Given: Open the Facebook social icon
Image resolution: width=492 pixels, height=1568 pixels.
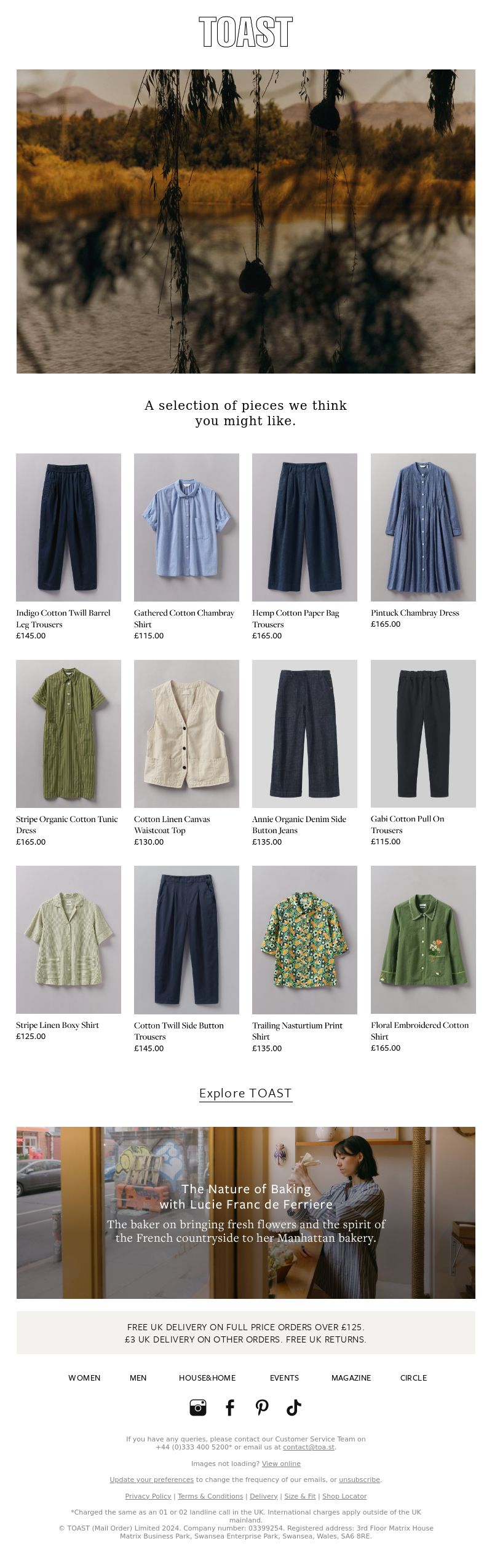Looking at the screenshot, I should 230,1407.
